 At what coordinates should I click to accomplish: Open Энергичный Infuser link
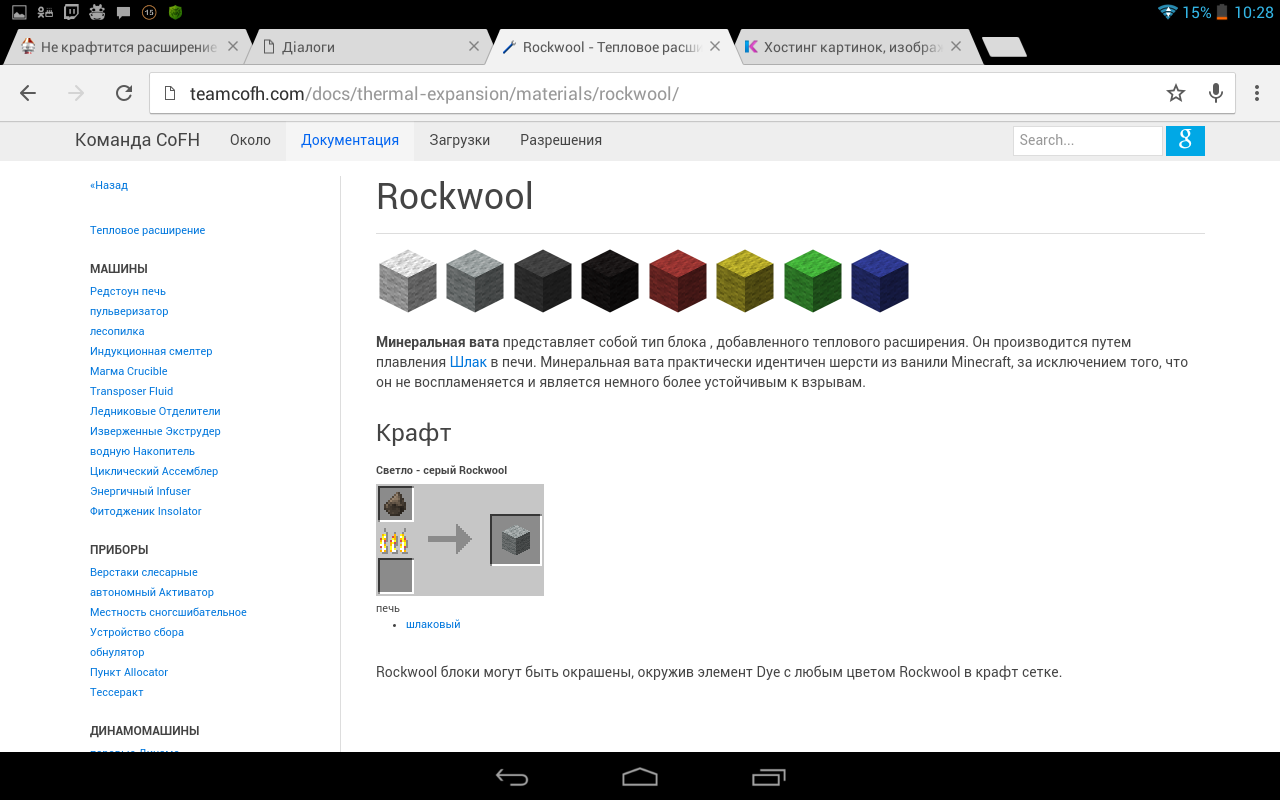[x=140, y=491]
